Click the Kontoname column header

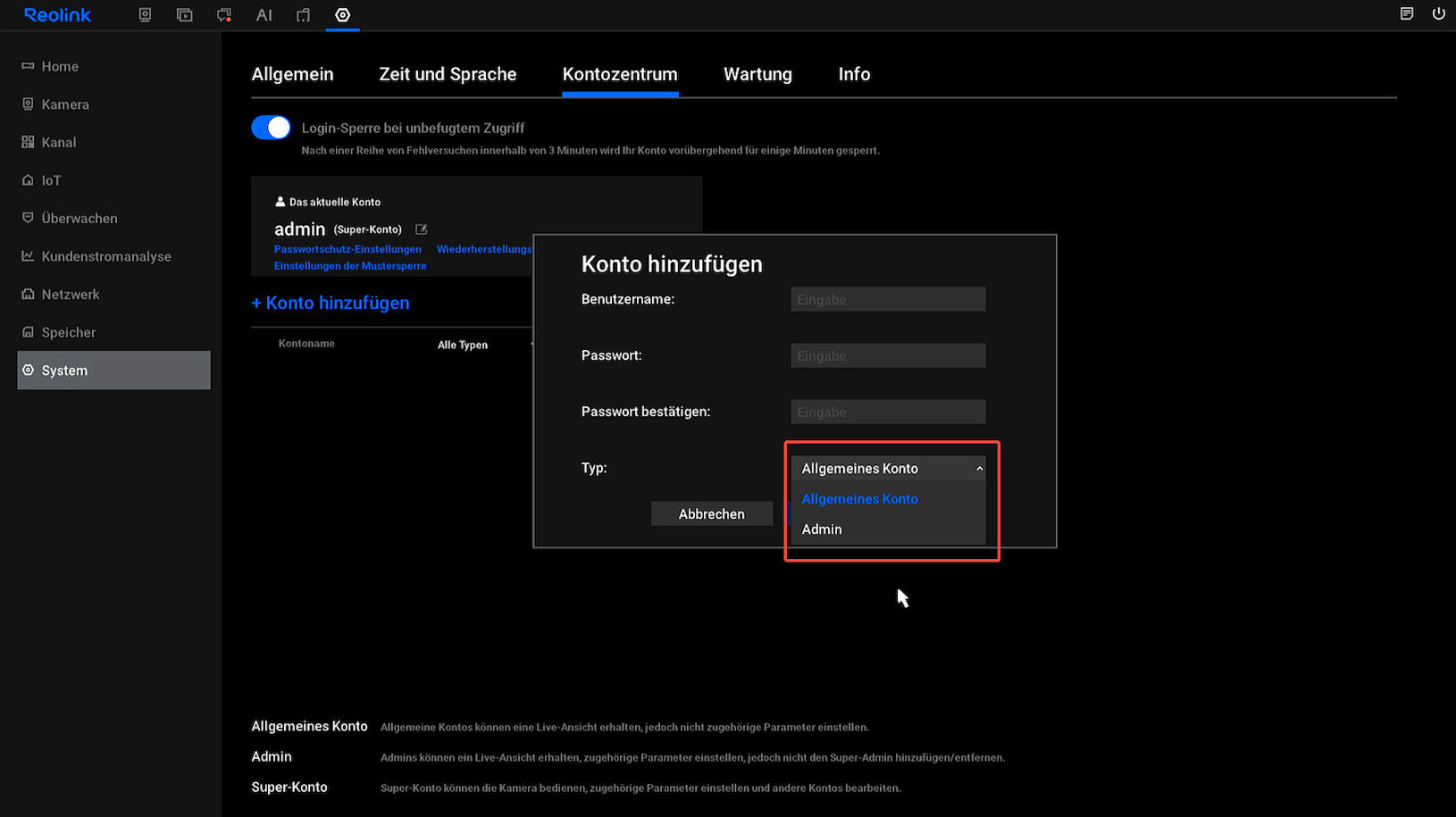tap(306, 344)
